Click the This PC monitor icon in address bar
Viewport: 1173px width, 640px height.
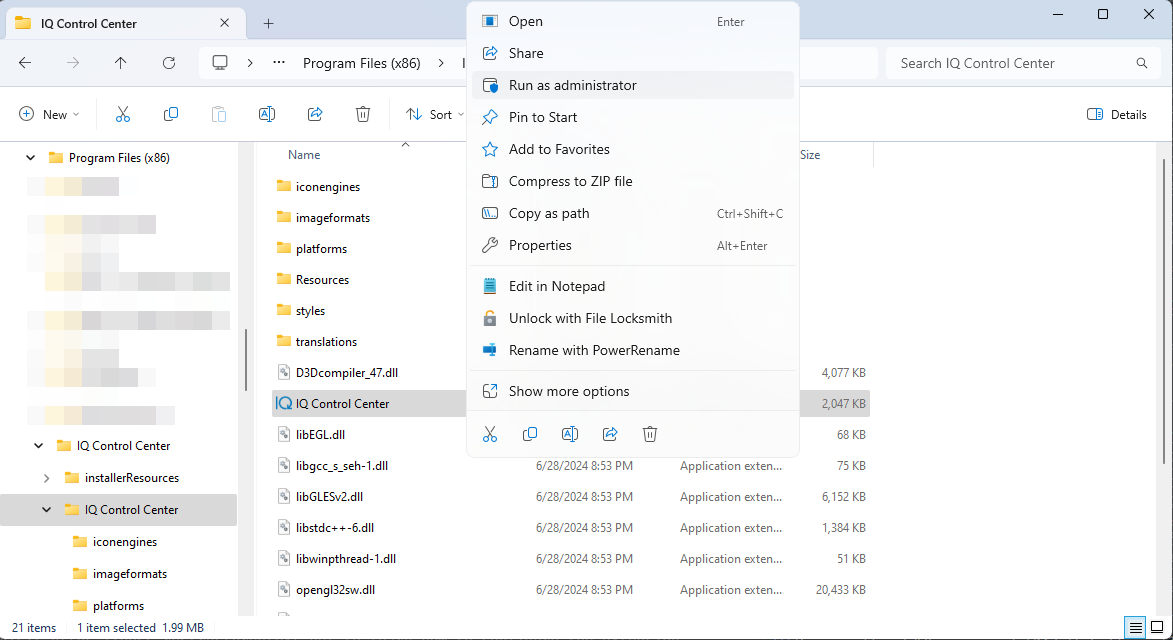click(x=220, y=63)
